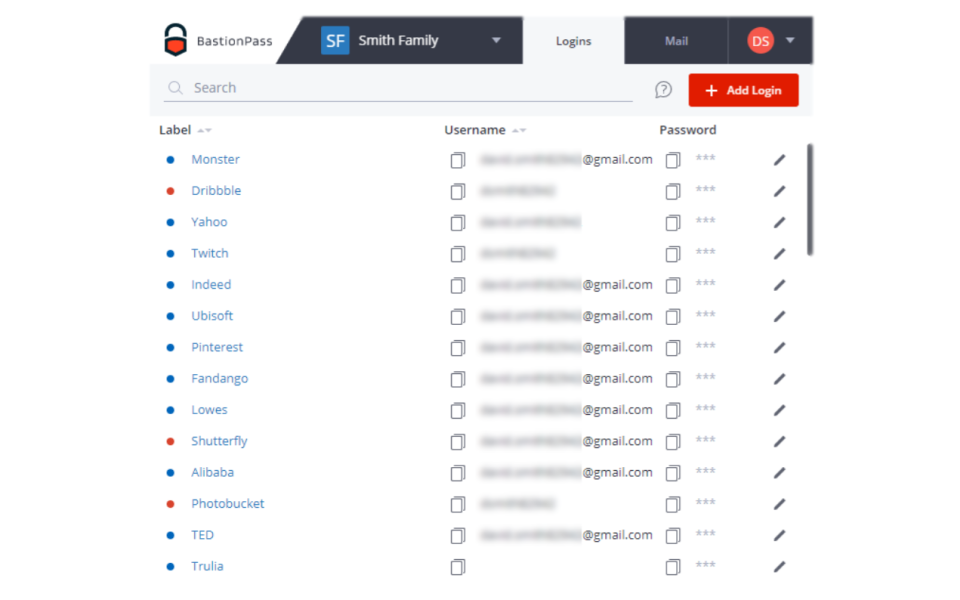The width and height of the screenshot is (960, 600).
Task: Edit the Alibaba login entry
Action: tap(779, 472)
